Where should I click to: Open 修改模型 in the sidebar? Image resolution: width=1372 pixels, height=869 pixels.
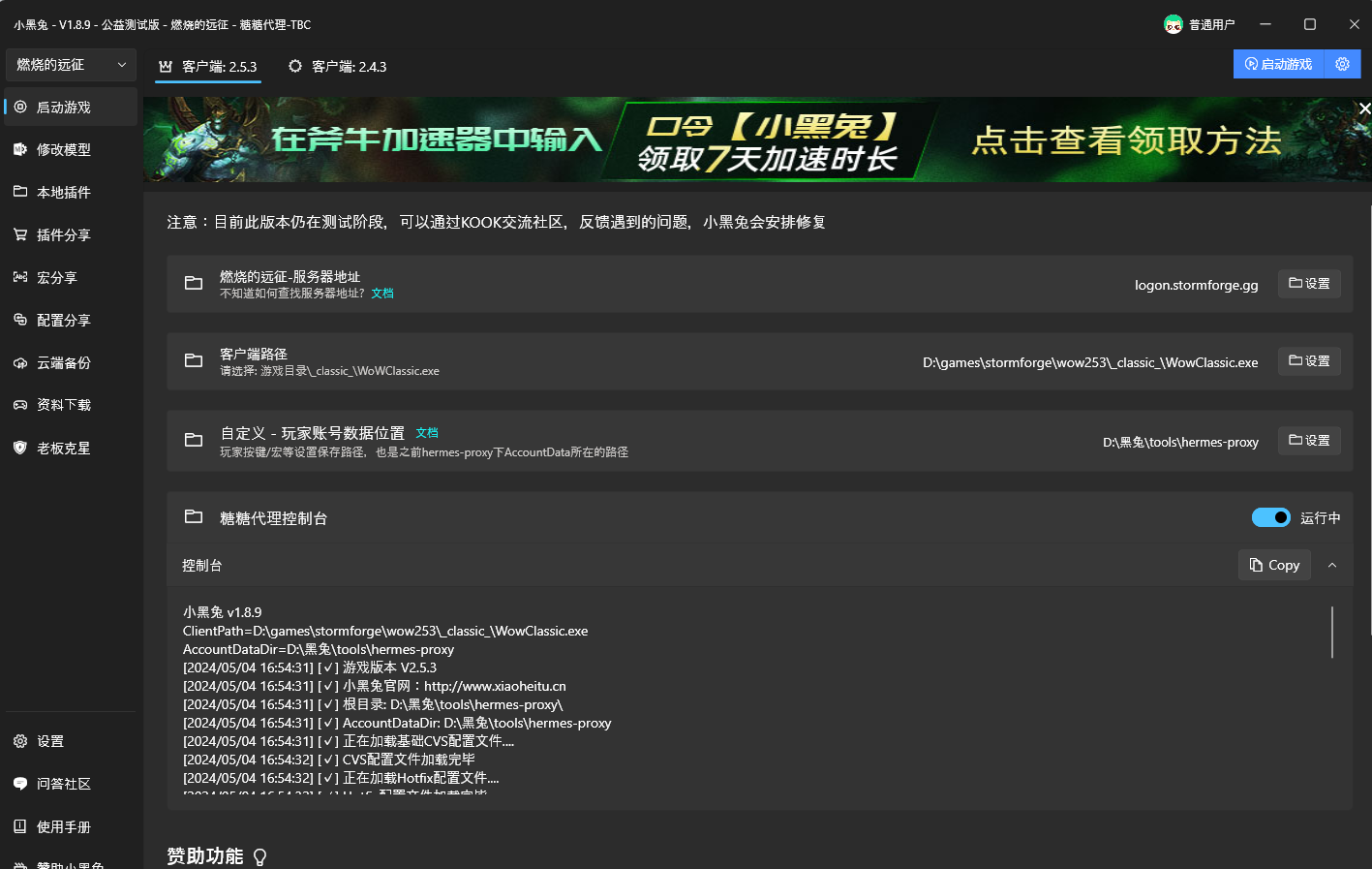[x=64, y=150]
